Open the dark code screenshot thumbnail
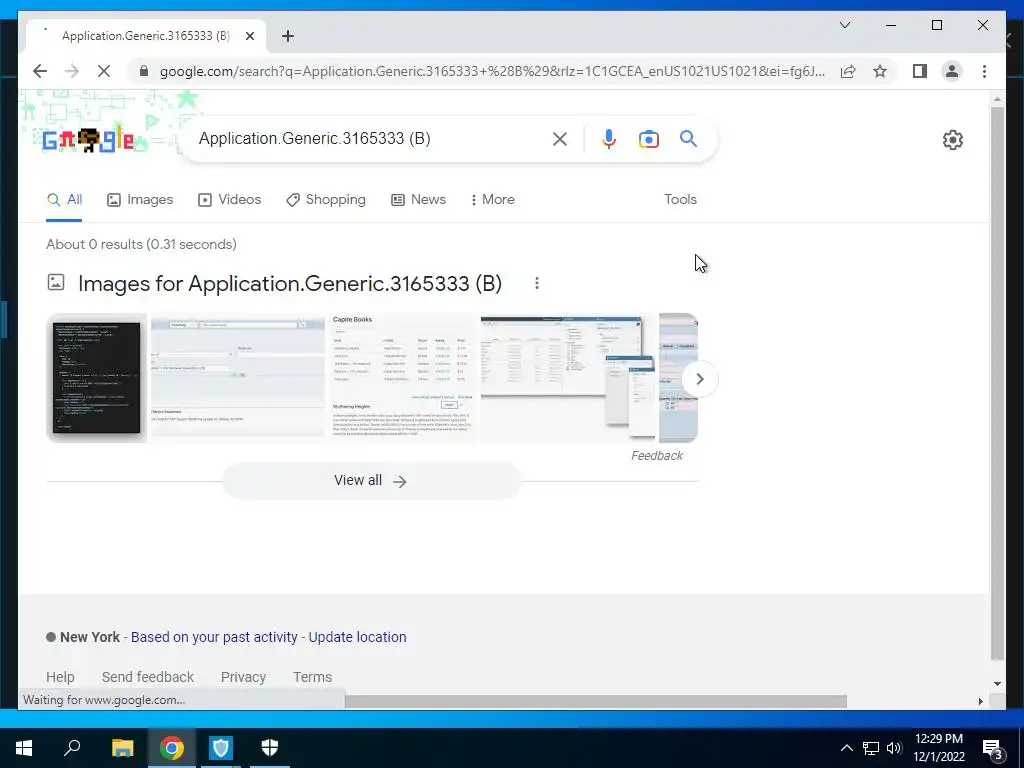 (97, 378)
